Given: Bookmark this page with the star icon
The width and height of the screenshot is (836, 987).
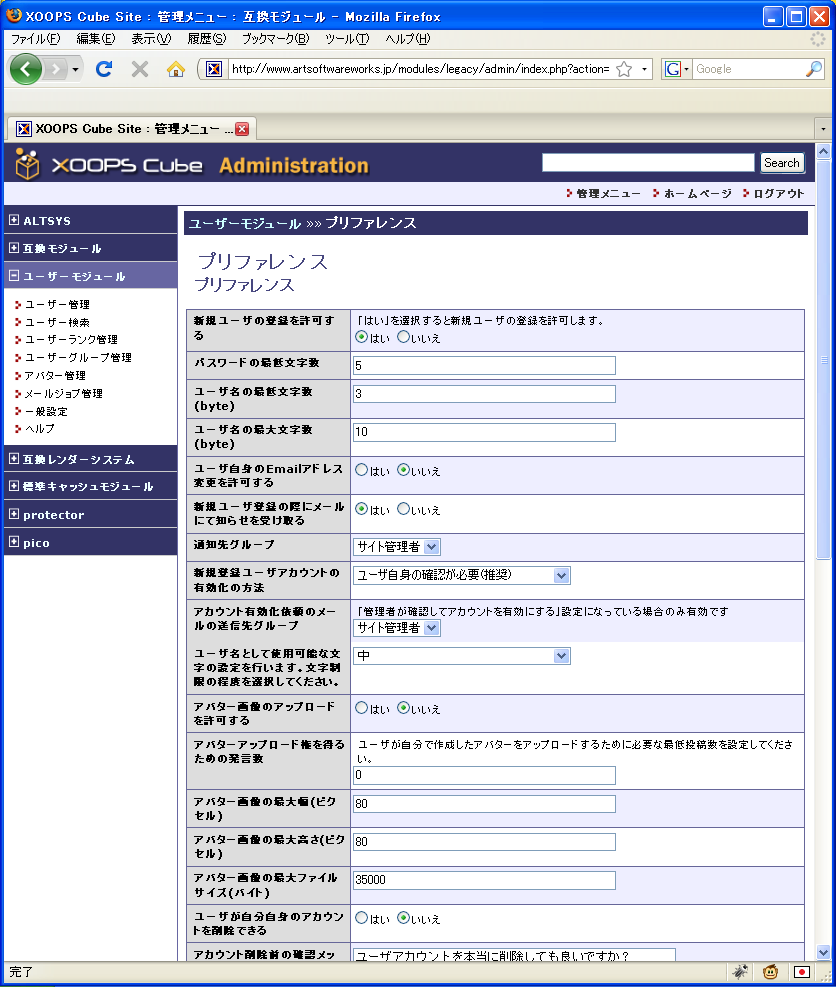Looking at the screenshot, I should pos(624,69).
